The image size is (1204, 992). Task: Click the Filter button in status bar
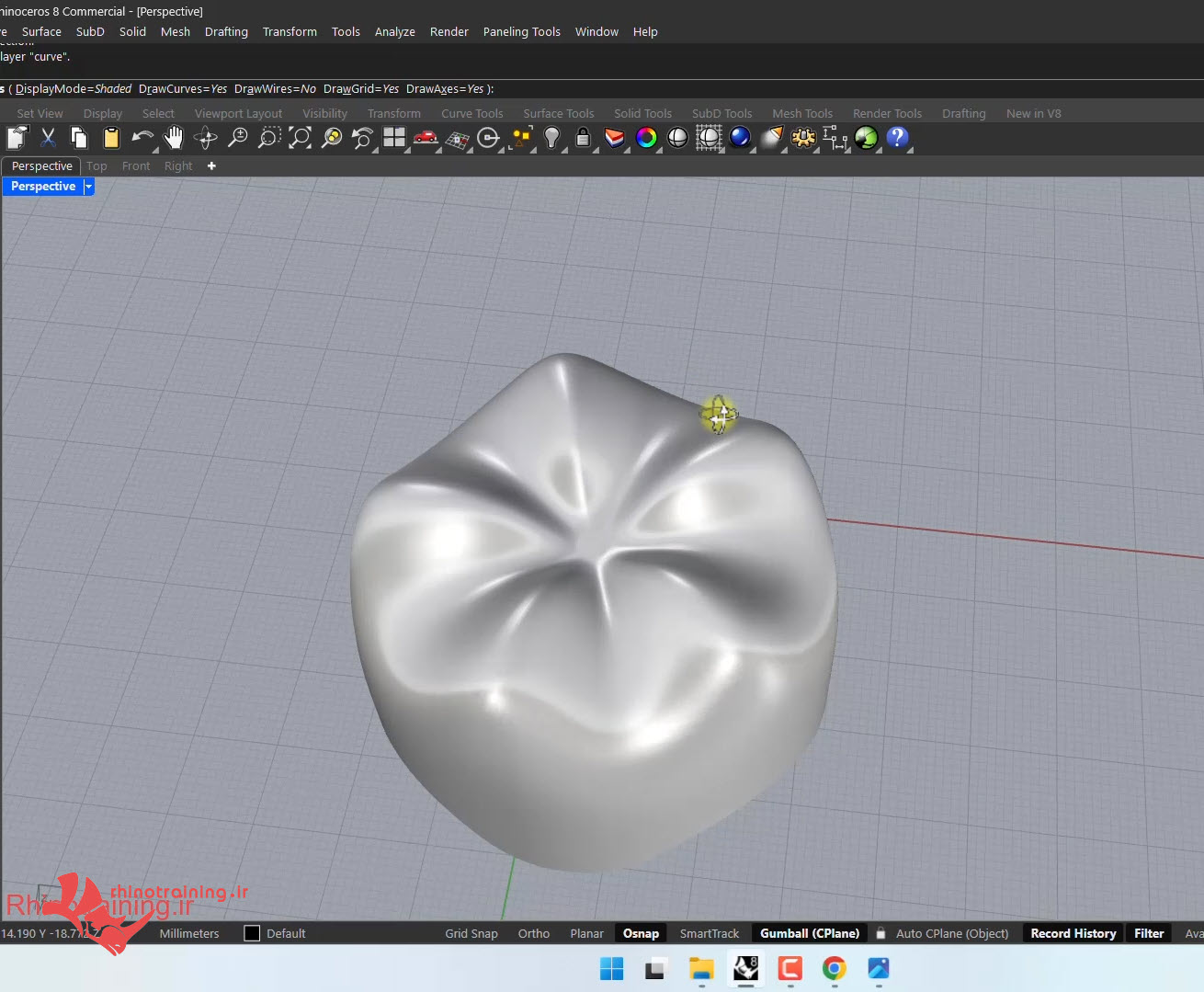1149,933
